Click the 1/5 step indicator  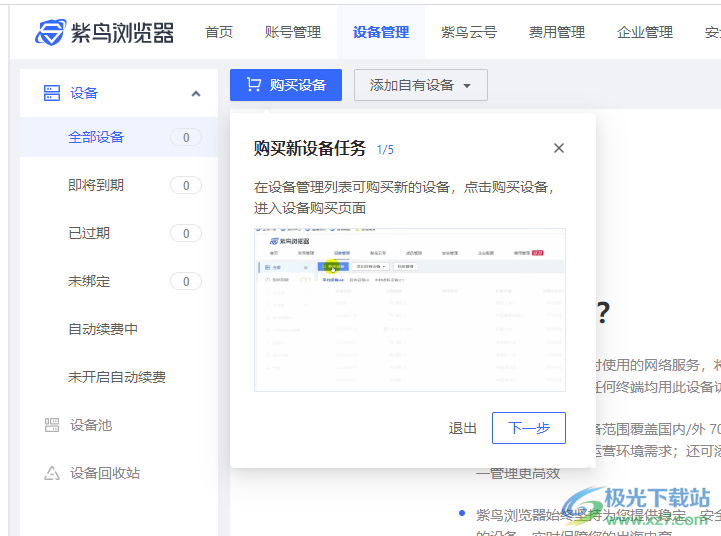point(385,150)
